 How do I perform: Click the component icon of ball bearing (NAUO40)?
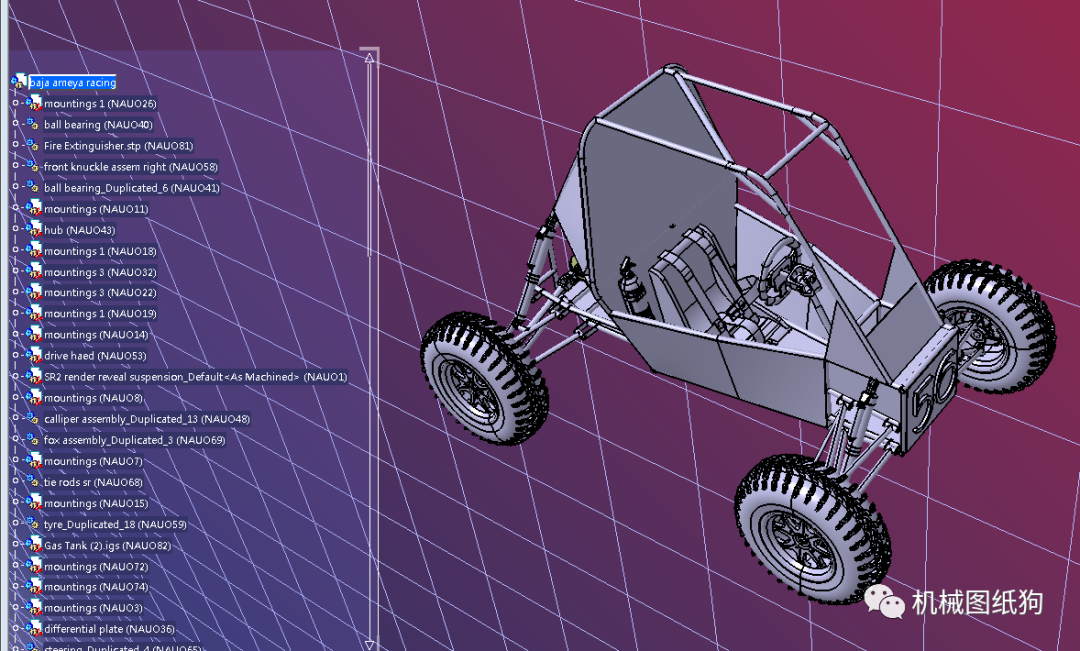click(x=33, y=124)
